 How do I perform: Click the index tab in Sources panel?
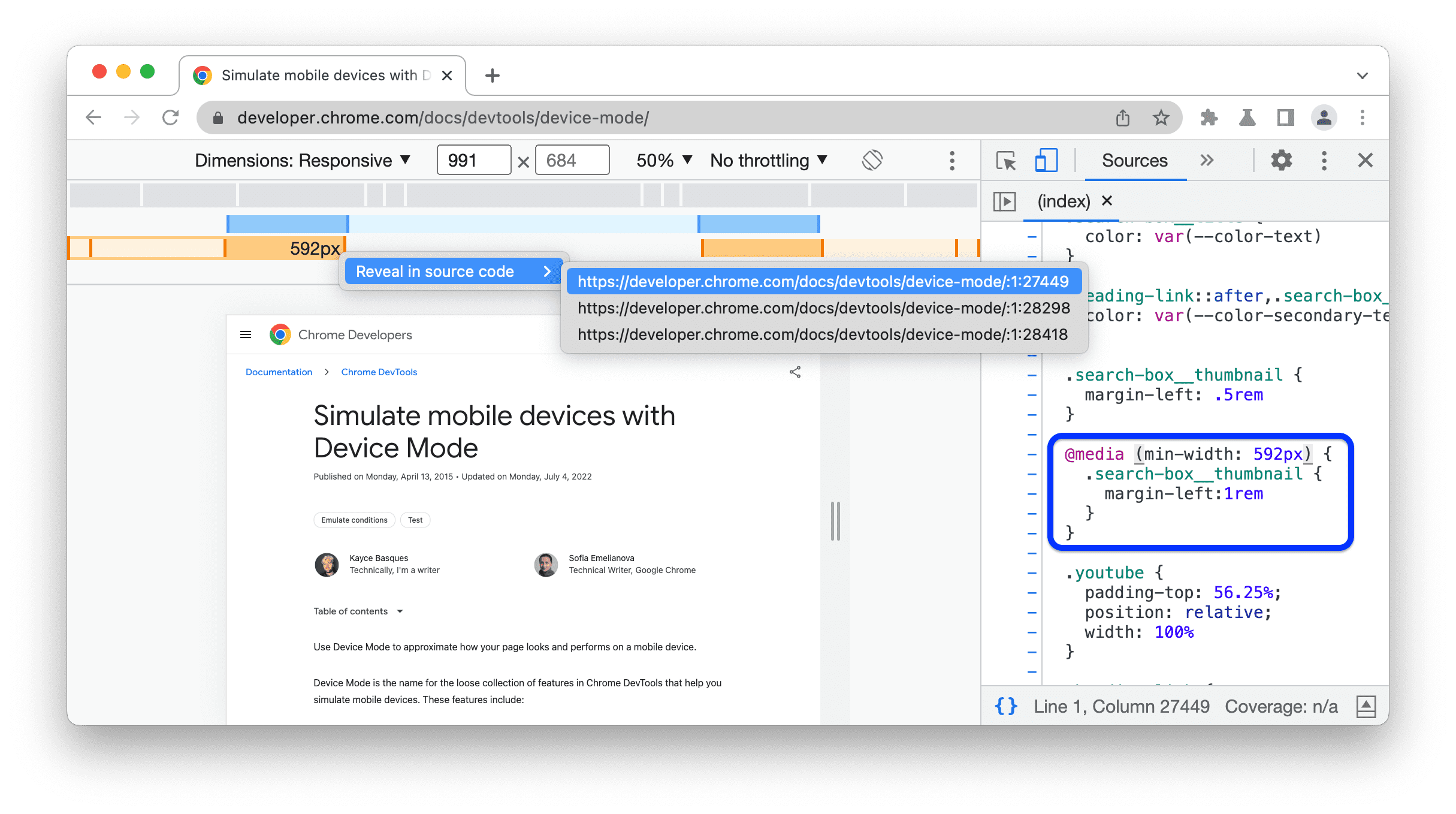[x=1062, y=201]
